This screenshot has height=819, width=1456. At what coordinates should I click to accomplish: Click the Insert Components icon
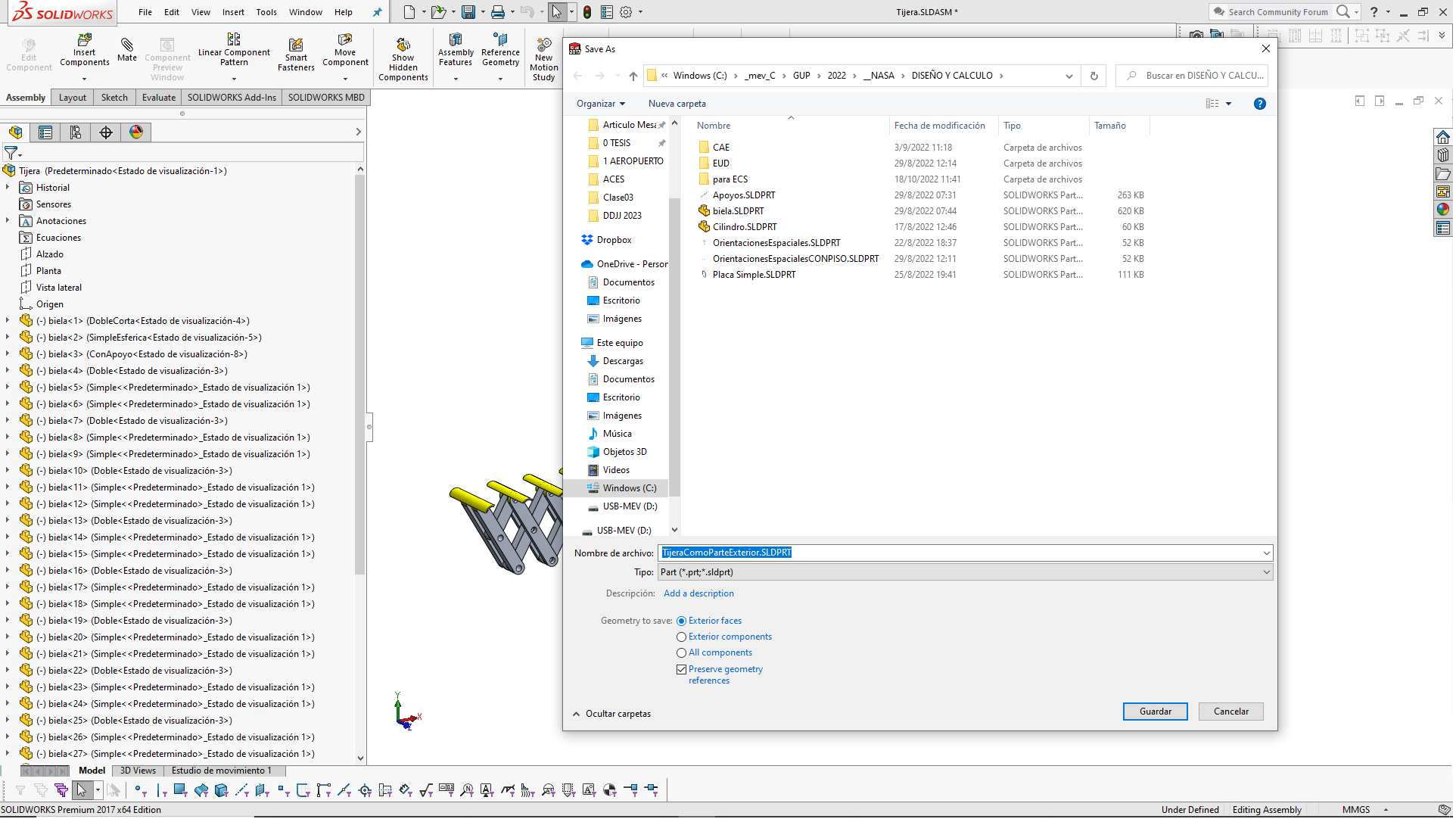tap(85, 39)
